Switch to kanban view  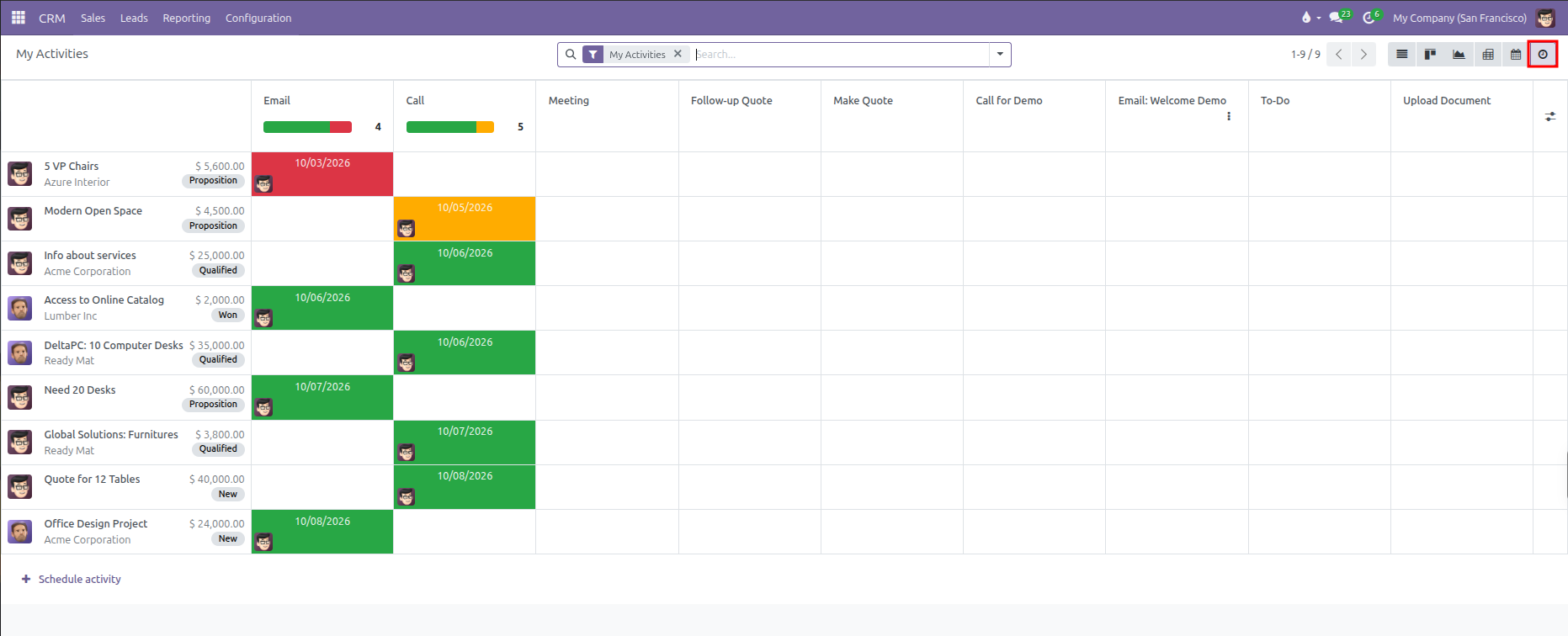(x=1430, y=55)
